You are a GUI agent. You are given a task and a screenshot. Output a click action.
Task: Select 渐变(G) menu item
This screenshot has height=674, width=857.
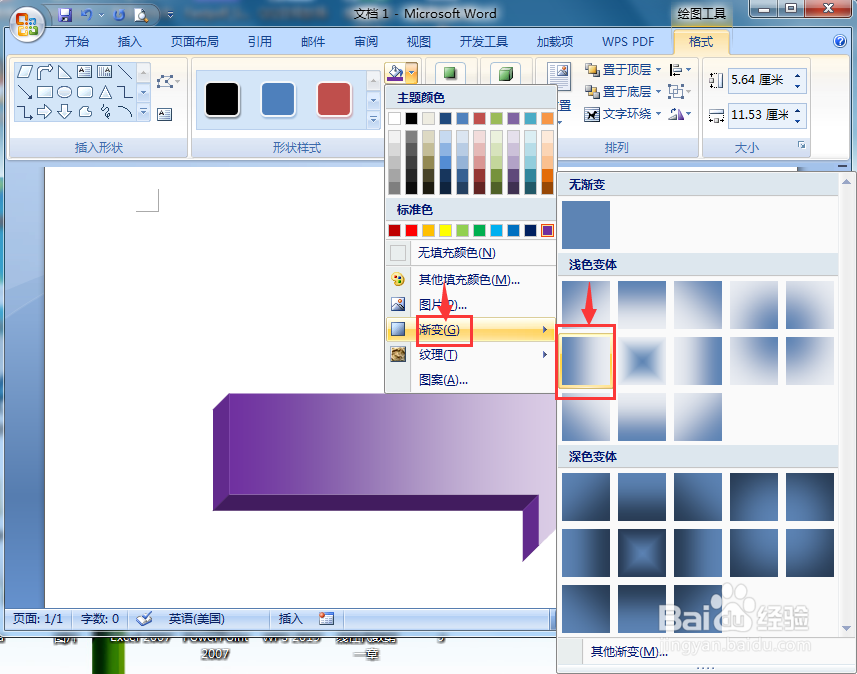(x=470, y=330)
